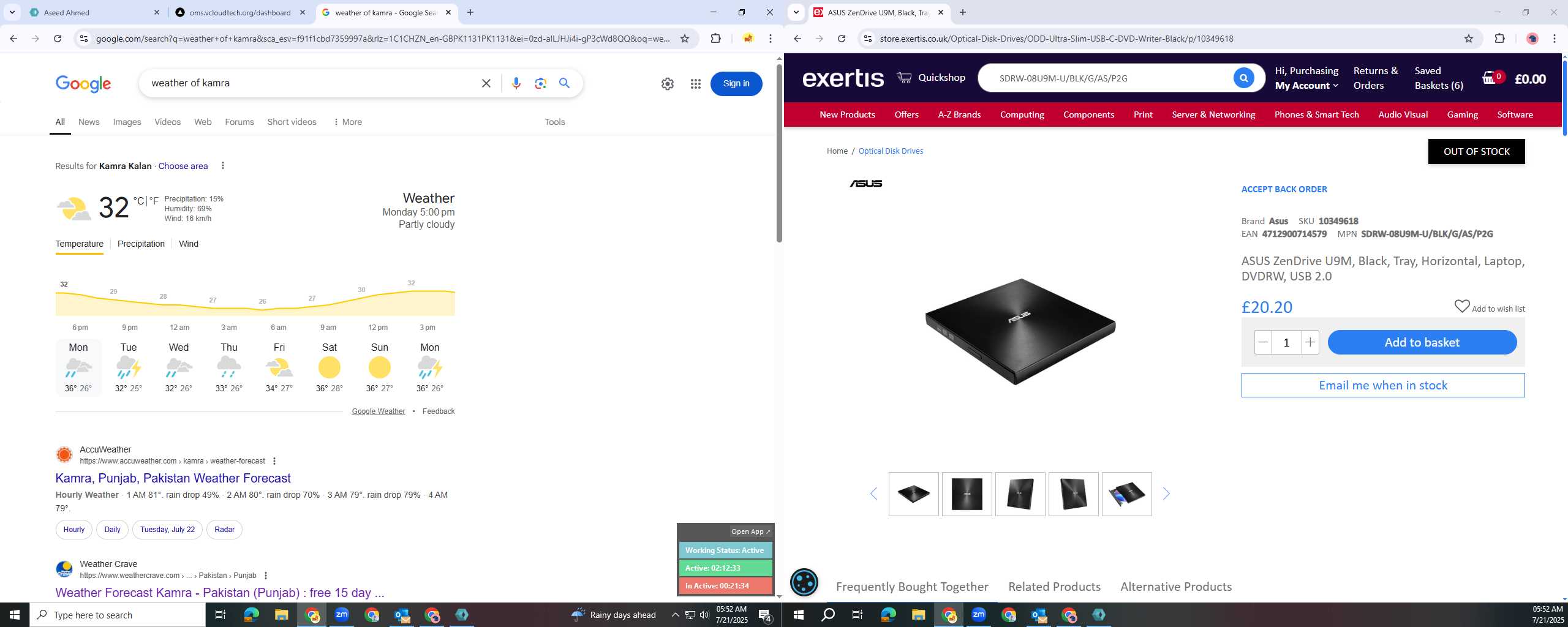Select the Wind weather tab
This screenshot has width=1568, height=627.
(x=189, y=244)
